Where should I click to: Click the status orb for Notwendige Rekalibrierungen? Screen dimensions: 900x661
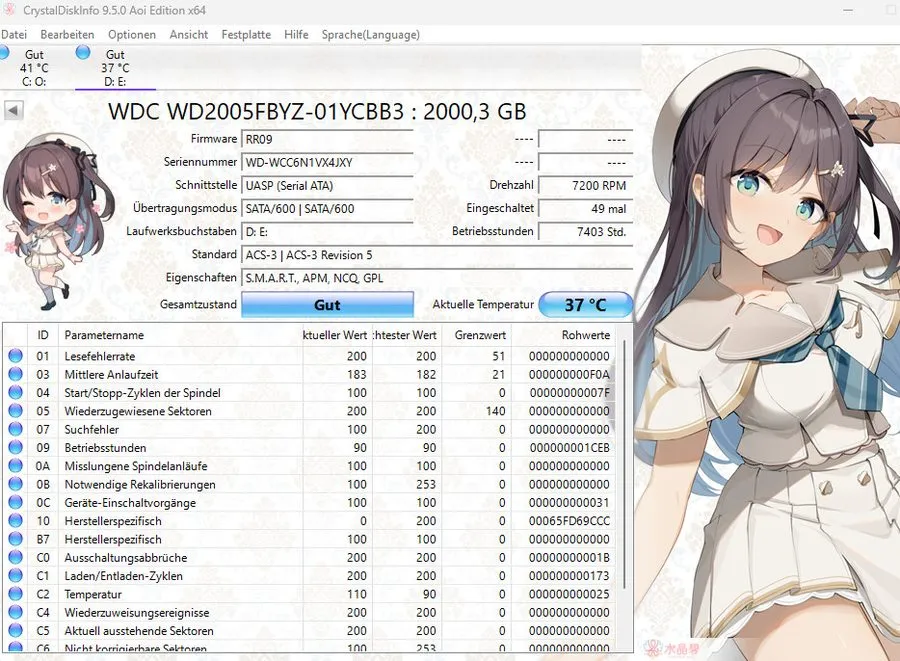pos(15,484)
